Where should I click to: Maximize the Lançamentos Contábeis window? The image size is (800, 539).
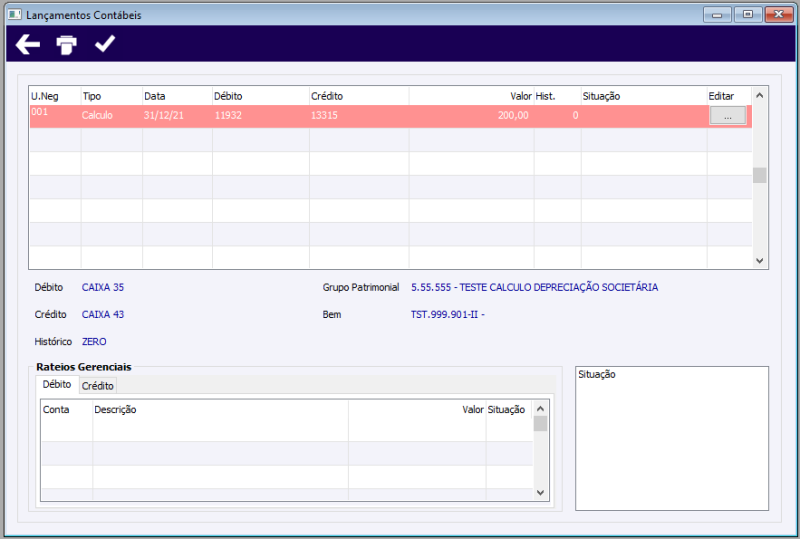[748, 14]
